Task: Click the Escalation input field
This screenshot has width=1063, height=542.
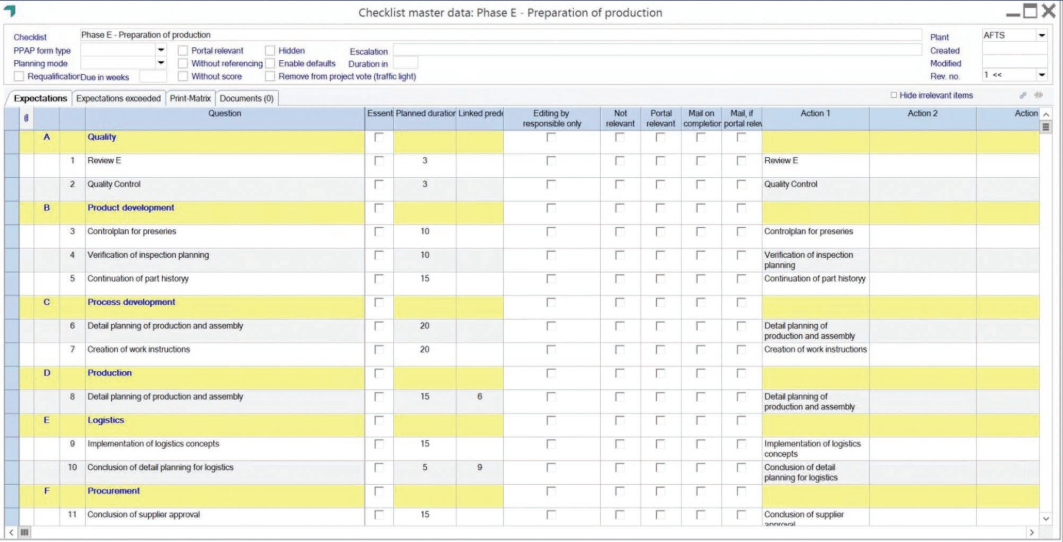Action: point(657,50)
